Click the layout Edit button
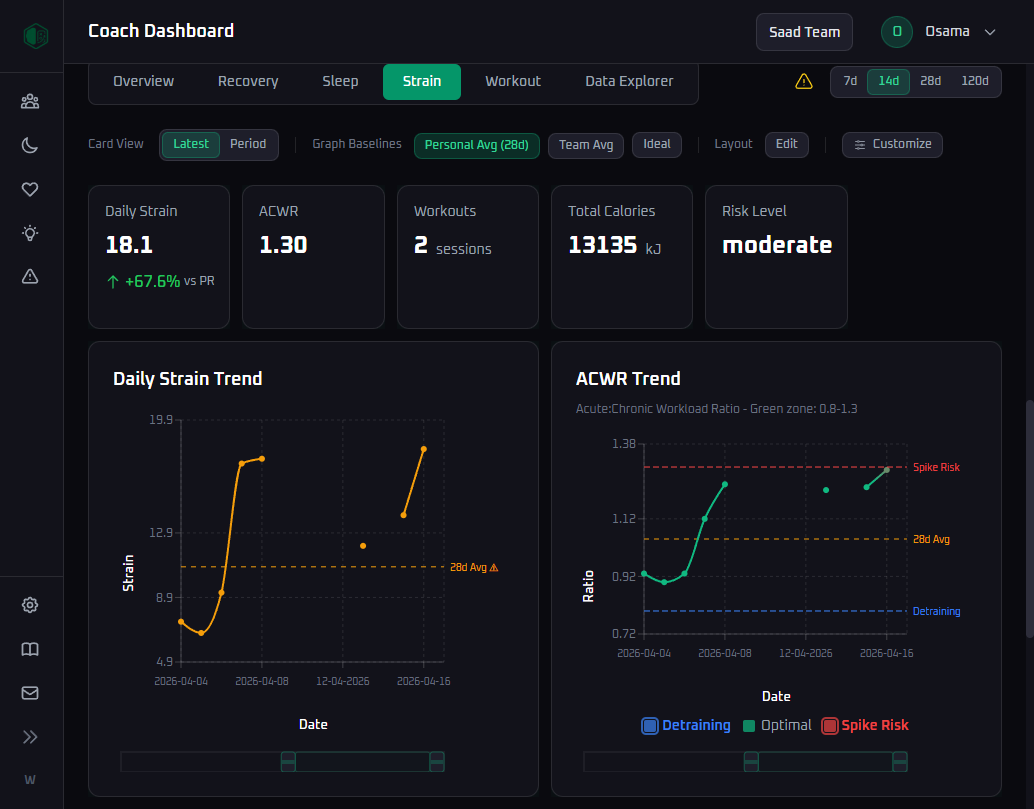 (x=787, y=145)
